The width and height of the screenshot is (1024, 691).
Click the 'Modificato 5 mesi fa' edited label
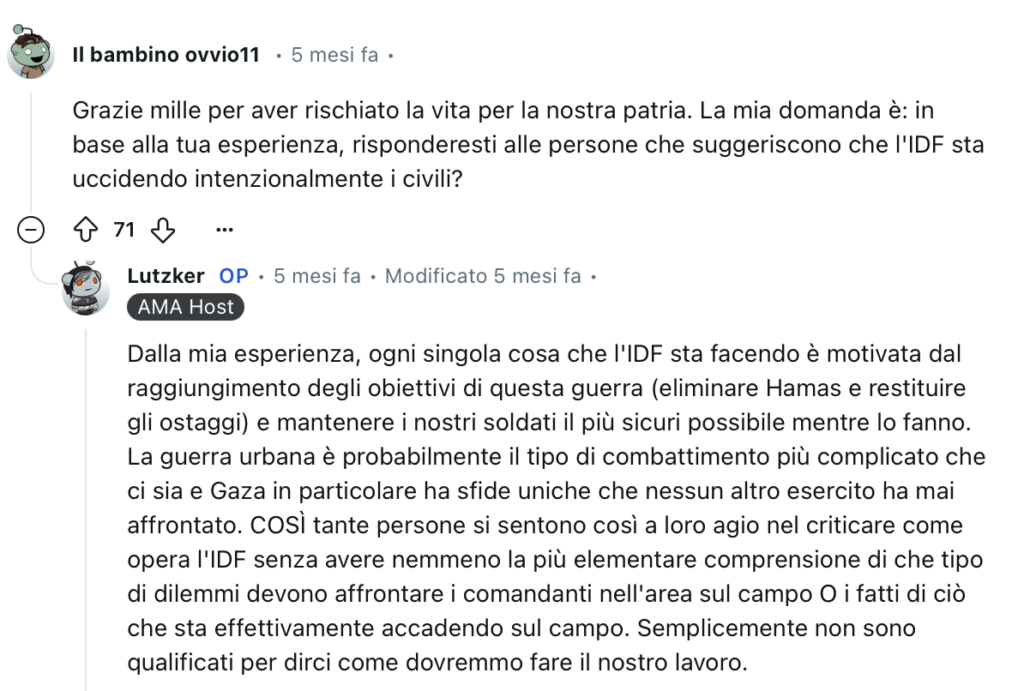coord(482,276)
